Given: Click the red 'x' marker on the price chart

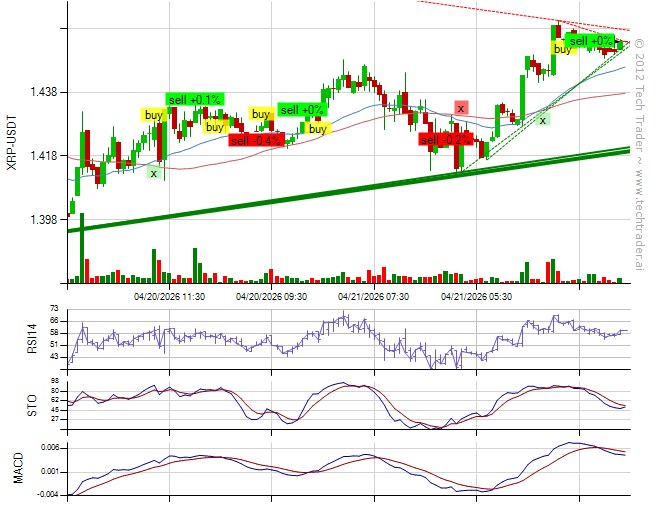Looking at the screenshot, I should 461,108.
